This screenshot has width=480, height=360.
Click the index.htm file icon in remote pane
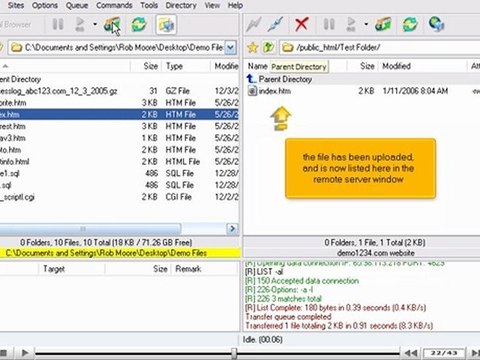[x=252, y=91]
